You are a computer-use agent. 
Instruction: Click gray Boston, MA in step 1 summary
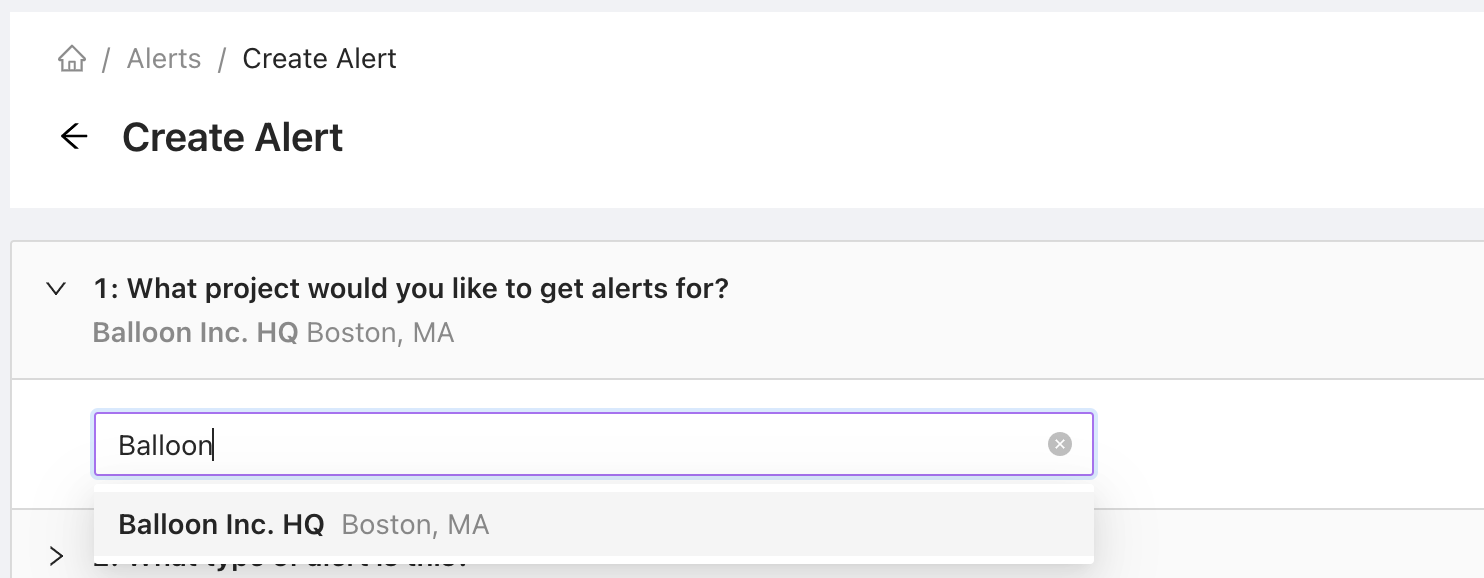pyautogui.click(x=380, y=332)
